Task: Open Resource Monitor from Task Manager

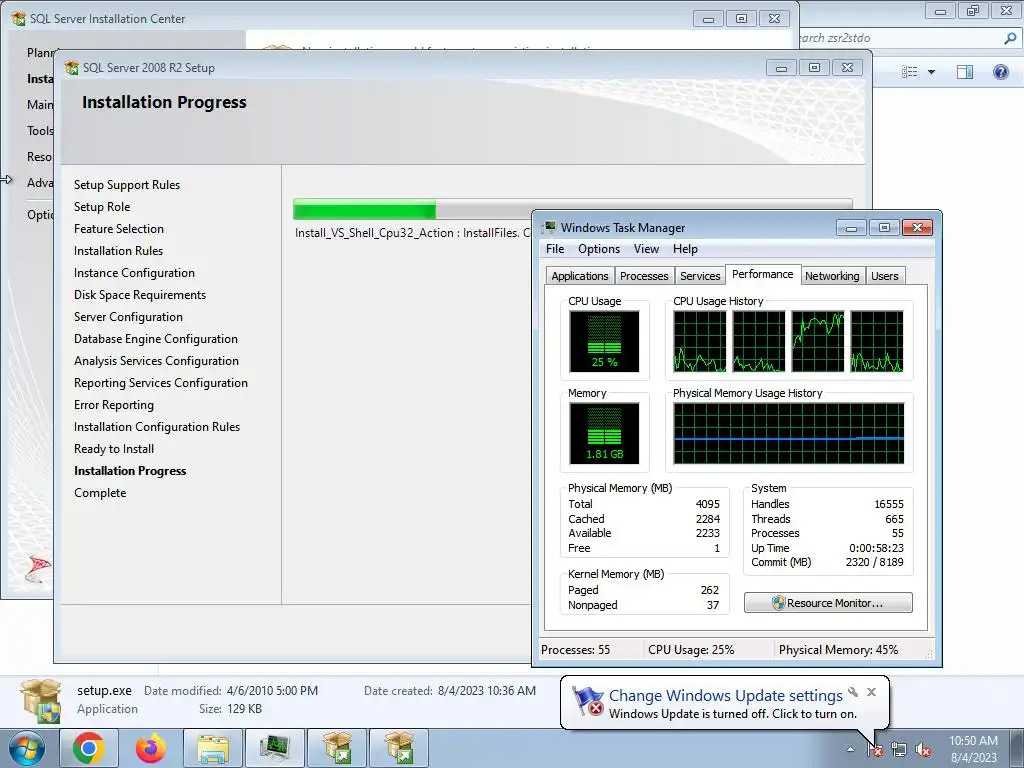Action: (x=828, y=603)
